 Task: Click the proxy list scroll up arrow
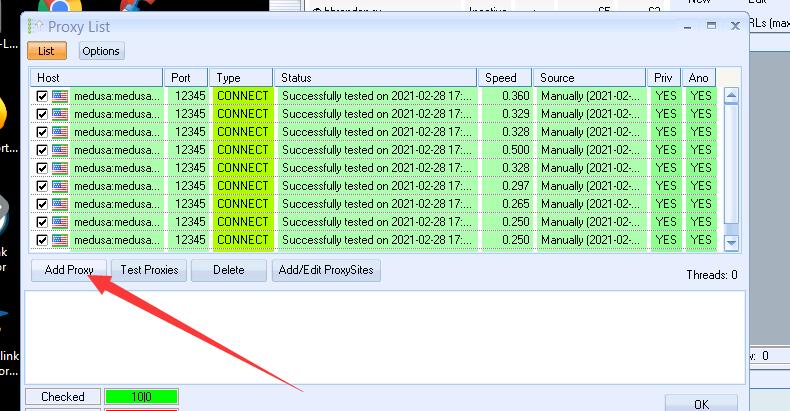coord(731,97)
